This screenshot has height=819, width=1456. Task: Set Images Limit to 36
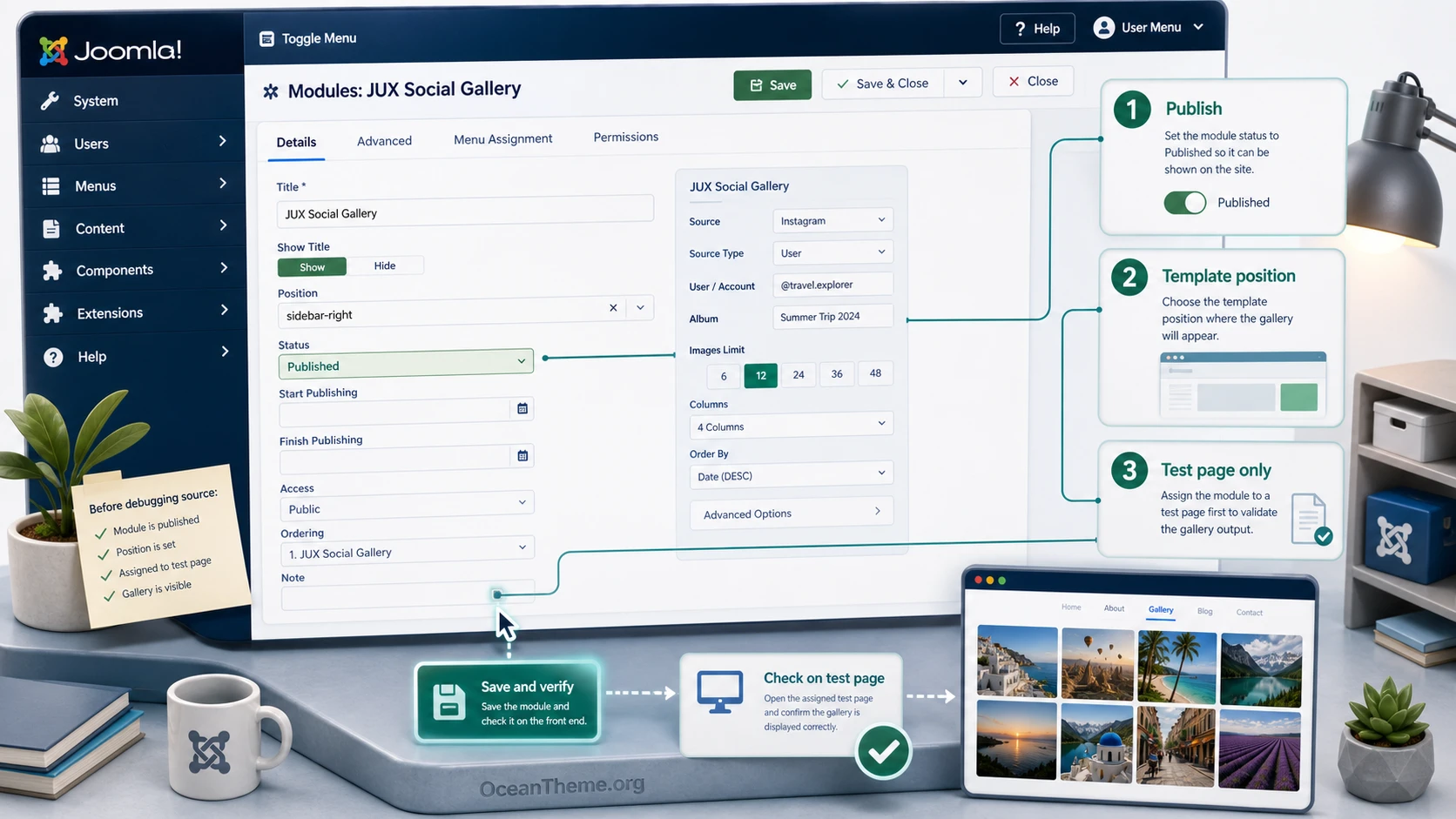tap(837, 373)
